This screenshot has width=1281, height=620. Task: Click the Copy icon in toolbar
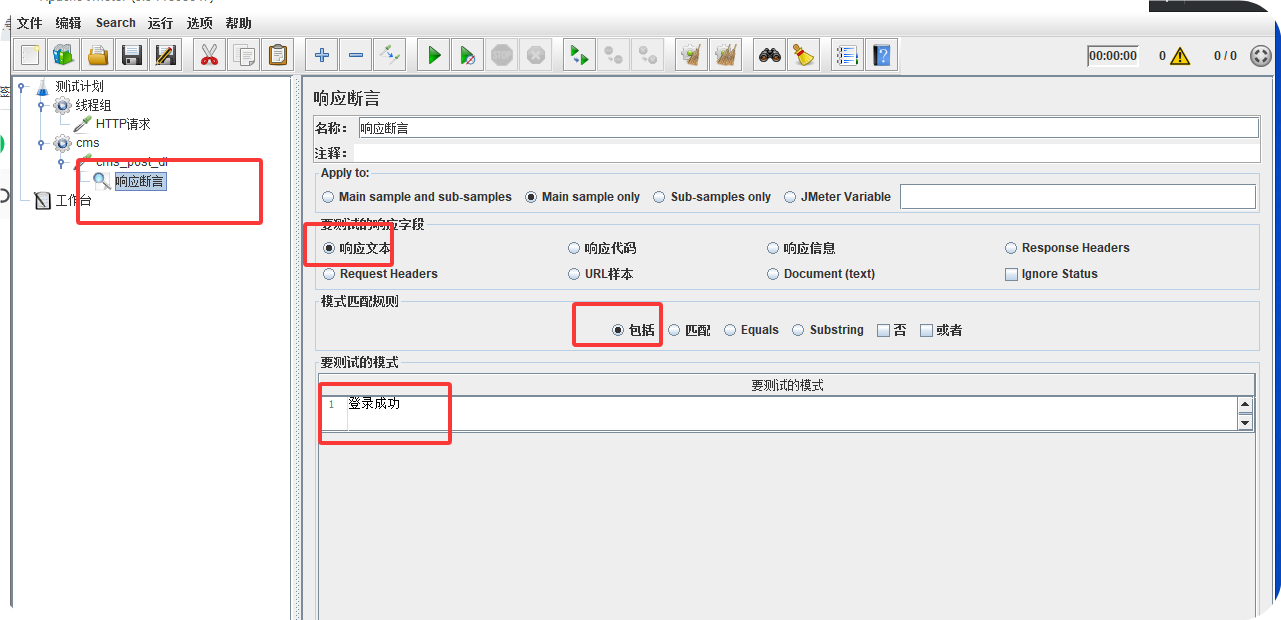point(243,55)
